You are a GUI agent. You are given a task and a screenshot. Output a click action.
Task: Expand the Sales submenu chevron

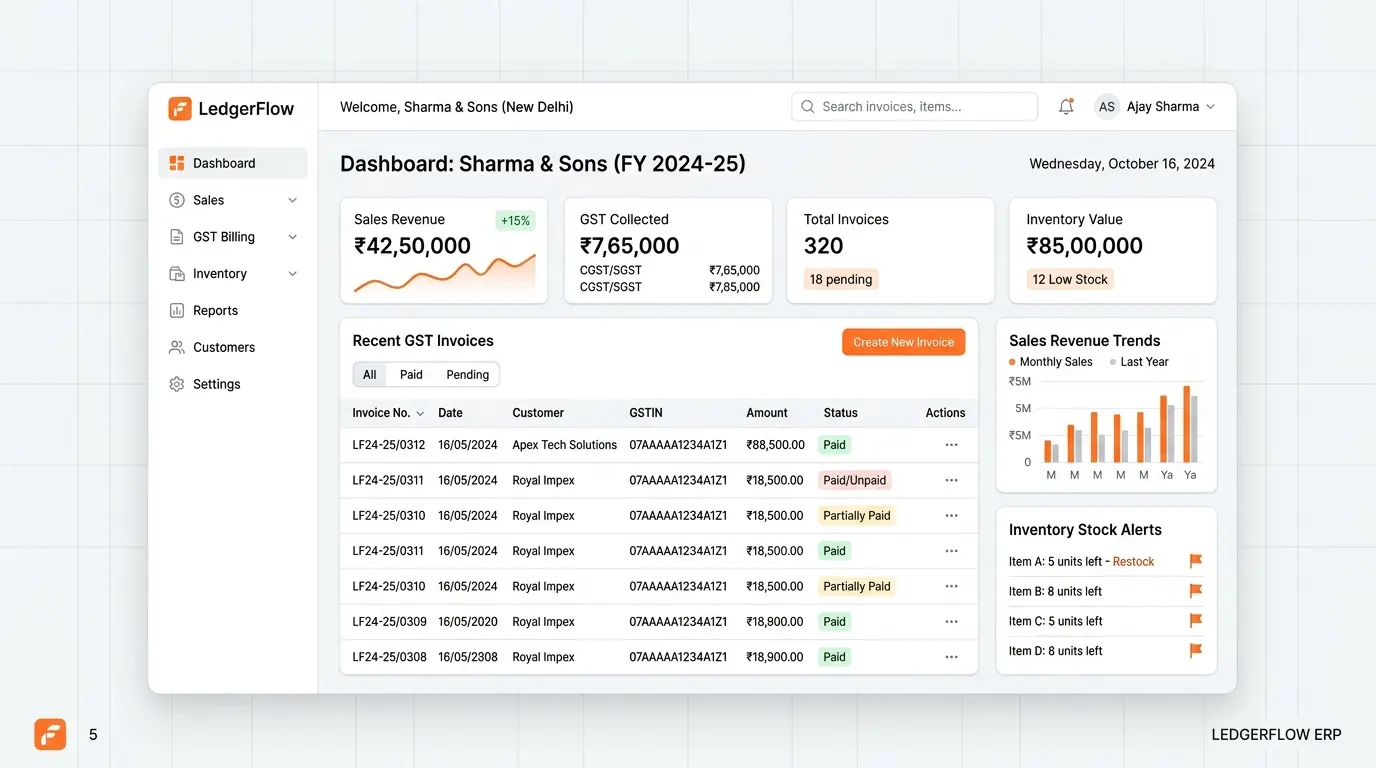[x=293, y=200]
